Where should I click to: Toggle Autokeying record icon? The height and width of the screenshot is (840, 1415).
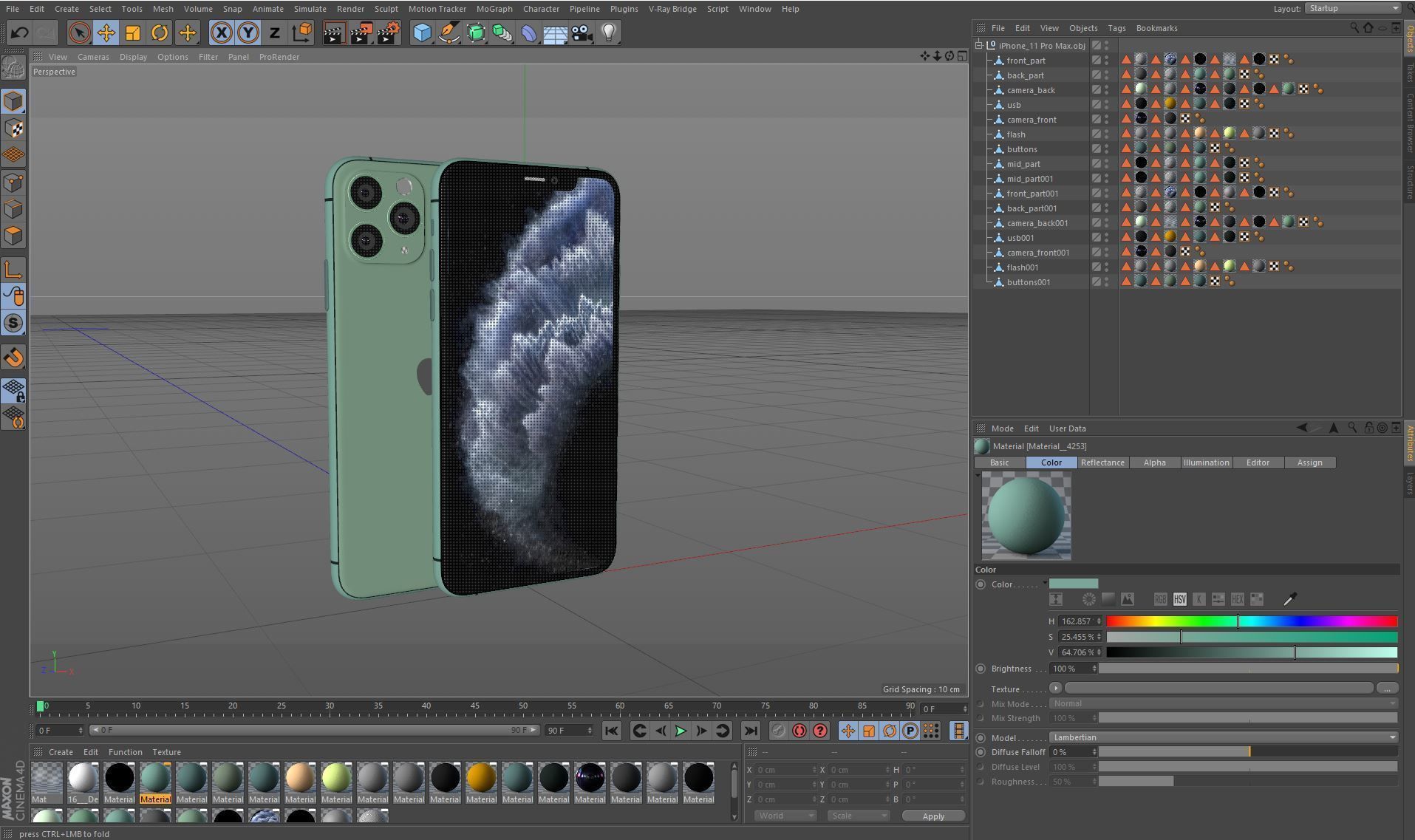[x=799, y=731]
